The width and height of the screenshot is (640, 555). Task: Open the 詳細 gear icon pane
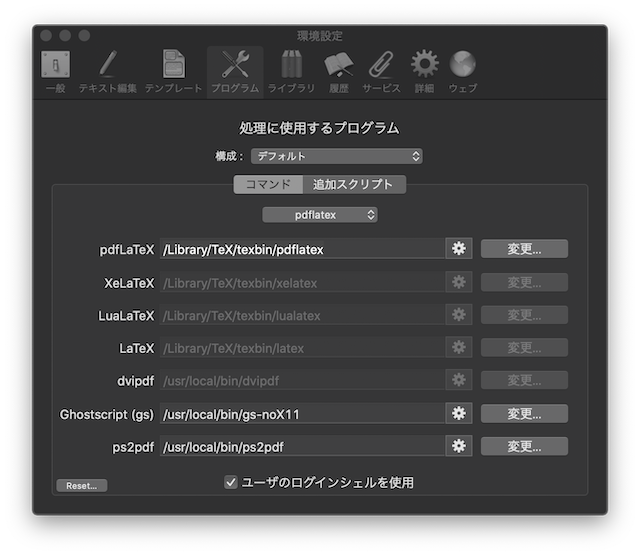[425, 70]
